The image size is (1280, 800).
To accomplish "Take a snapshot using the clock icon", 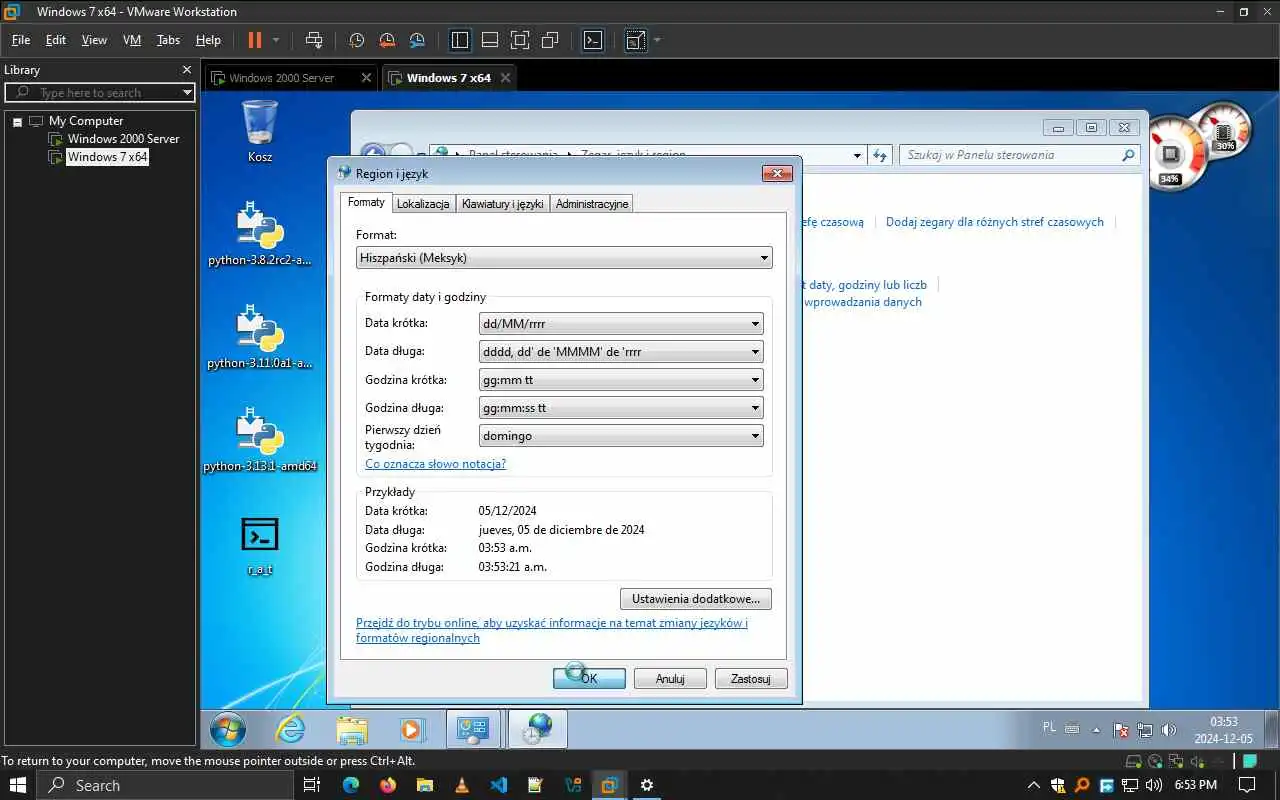I will (x=357, y=40).
